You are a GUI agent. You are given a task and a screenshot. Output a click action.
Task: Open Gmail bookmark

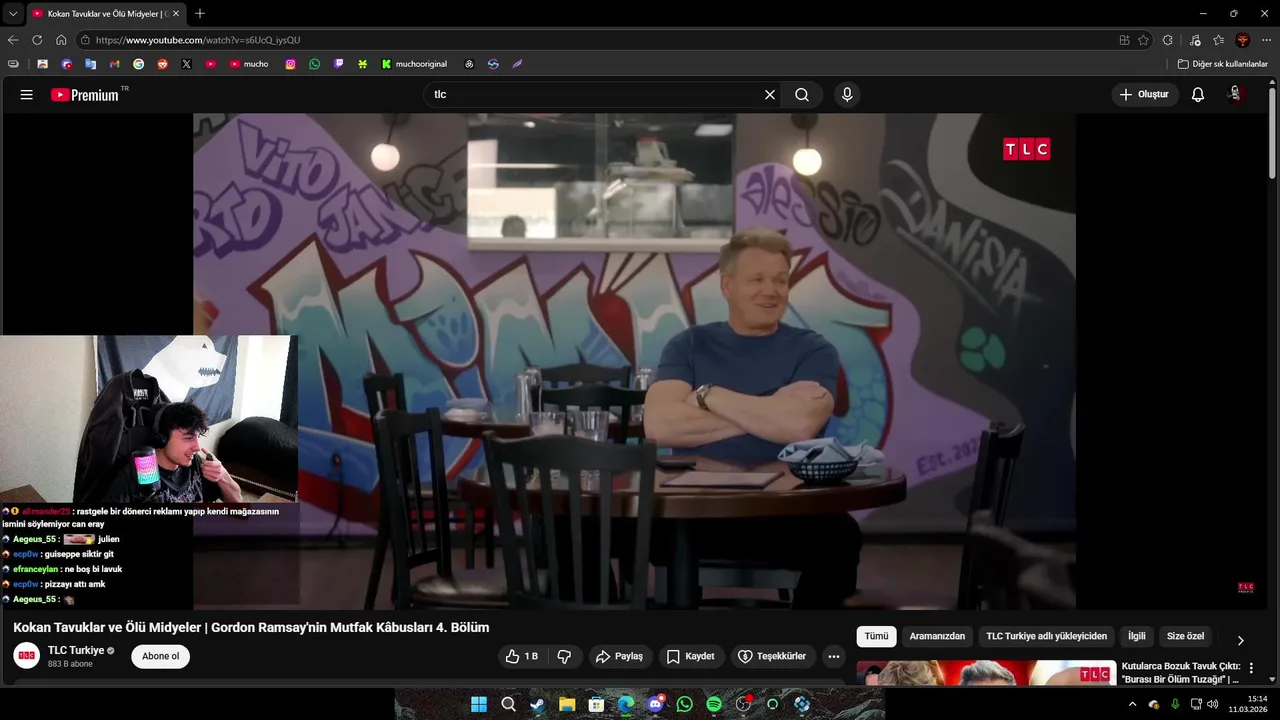pos(114,64)
